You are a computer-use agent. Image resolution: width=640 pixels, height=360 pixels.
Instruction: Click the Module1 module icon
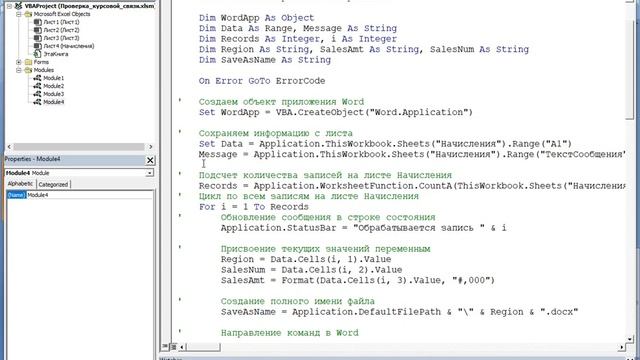tap(38, 78)
